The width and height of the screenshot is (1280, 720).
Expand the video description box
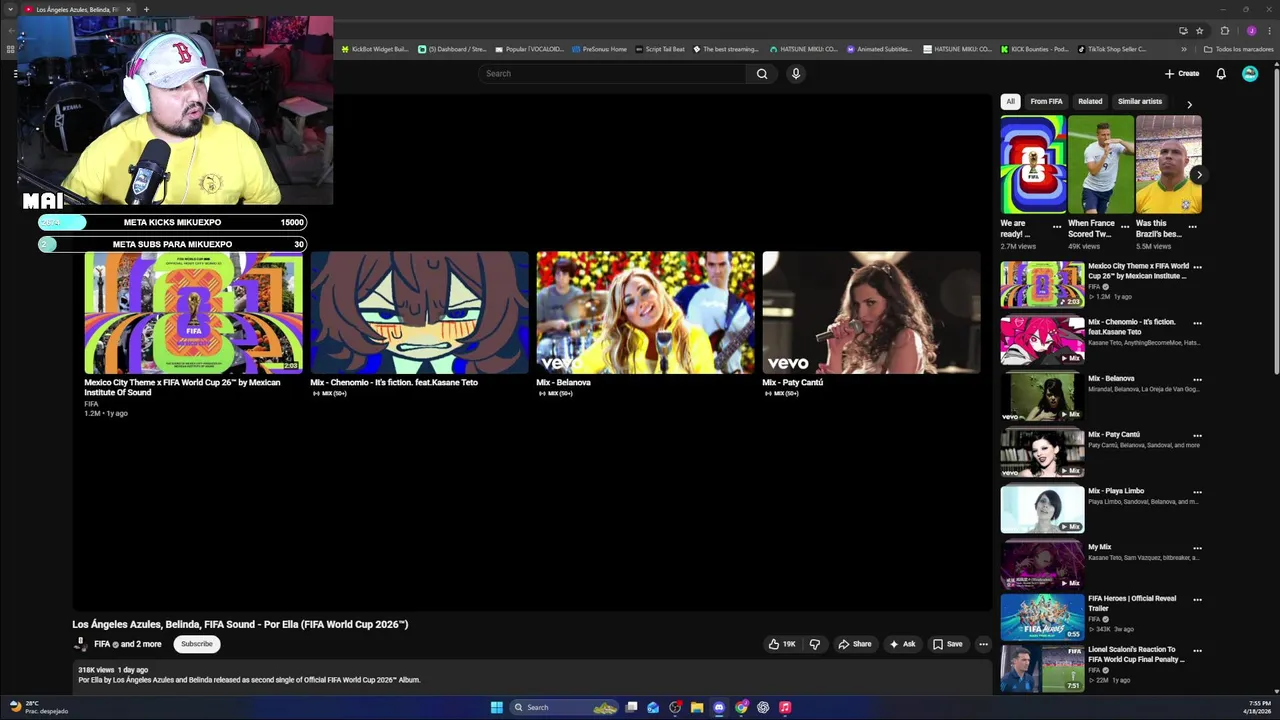point(532,676)
